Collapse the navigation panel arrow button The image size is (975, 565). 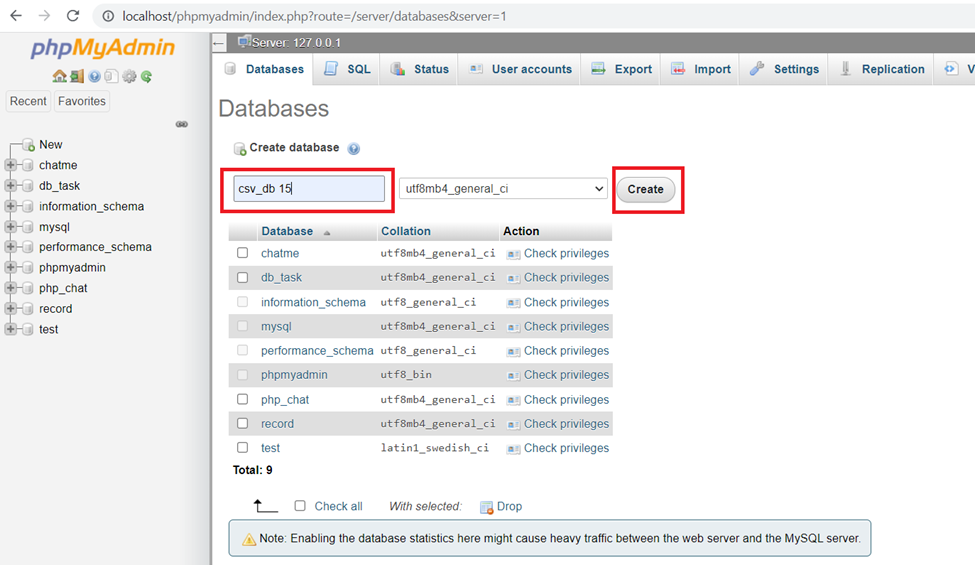[219, 43]
